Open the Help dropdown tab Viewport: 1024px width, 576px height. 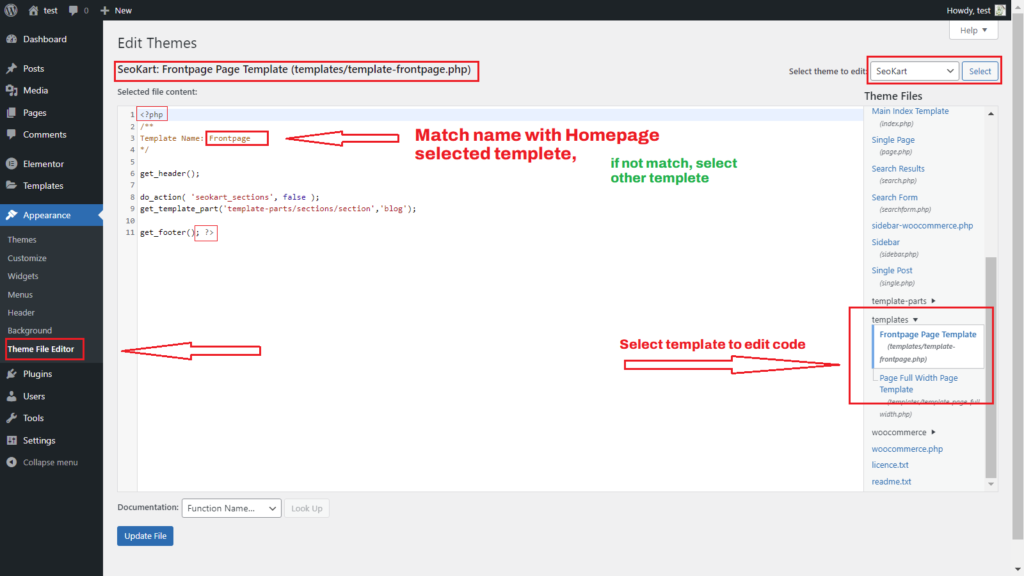[x=973, y=30]
